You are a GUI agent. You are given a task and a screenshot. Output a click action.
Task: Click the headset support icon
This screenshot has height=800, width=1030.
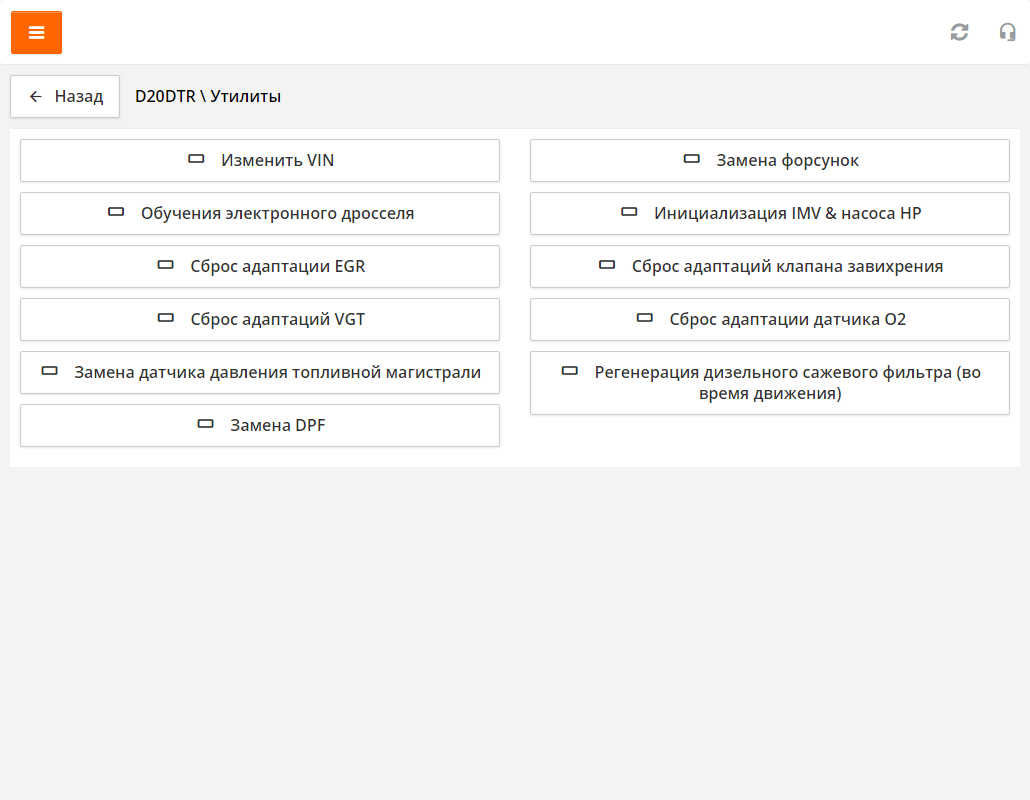(1007, 32)
